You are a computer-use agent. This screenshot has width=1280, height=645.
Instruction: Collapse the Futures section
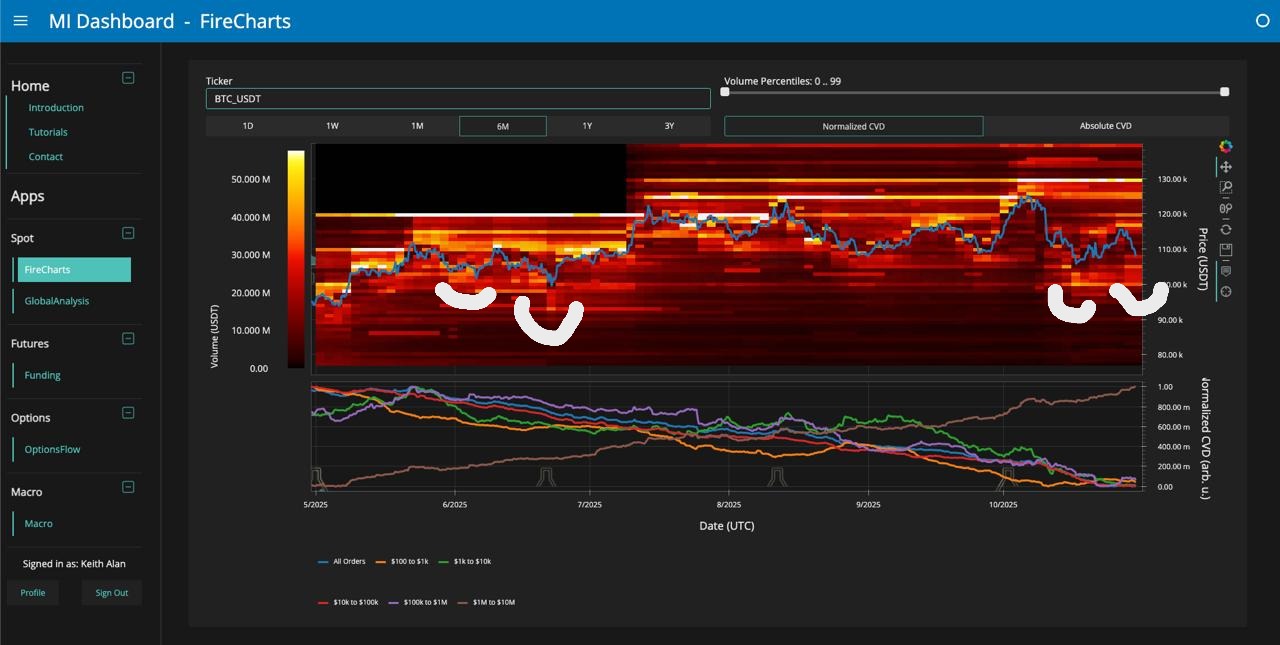[x=128, y=339]
